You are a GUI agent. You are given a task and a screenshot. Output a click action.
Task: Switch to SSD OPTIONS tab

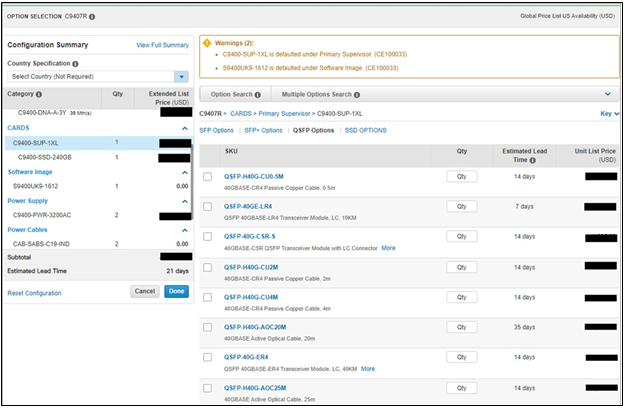(365, 131)
